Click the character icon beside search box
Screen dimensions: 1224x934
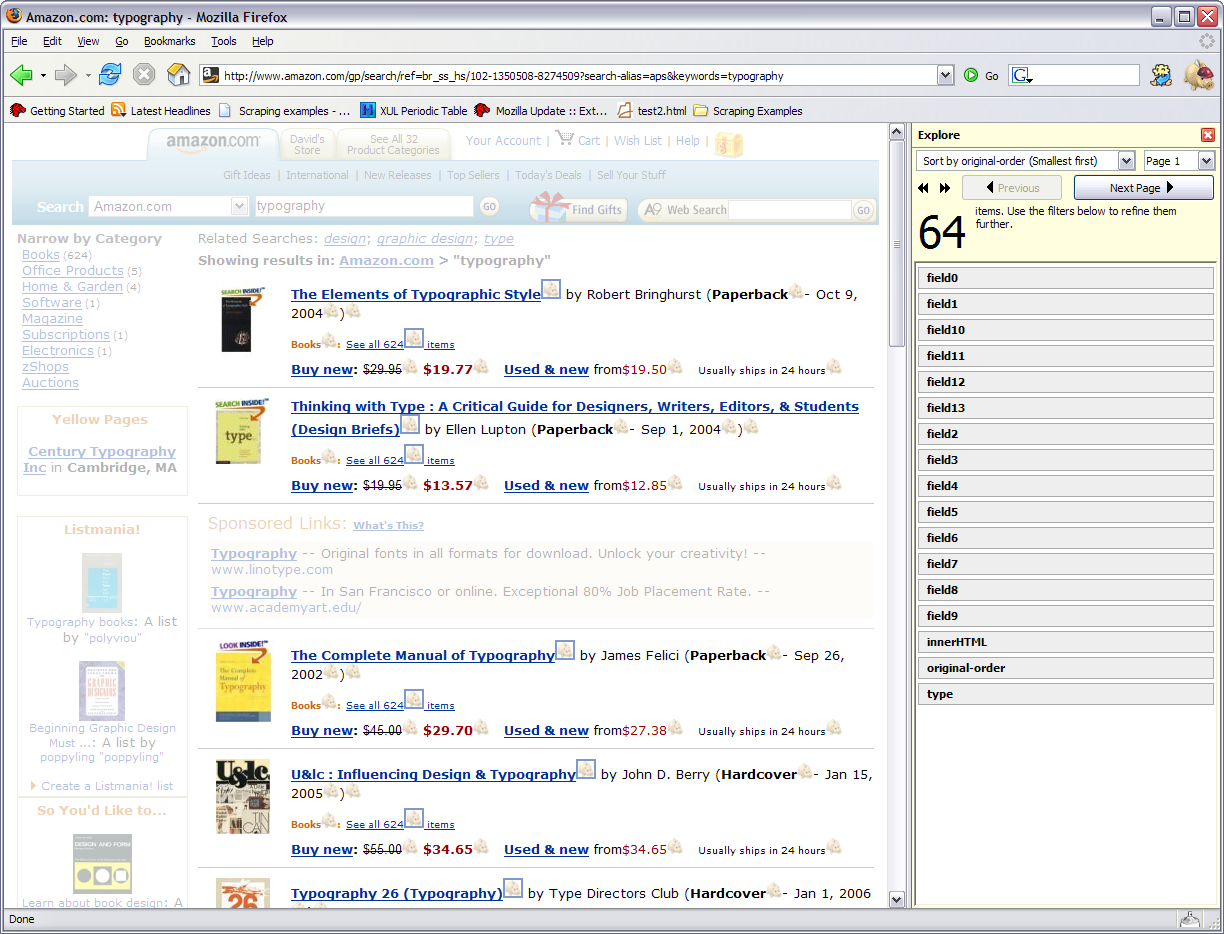pyautogui.click(x=1161, y=75)
